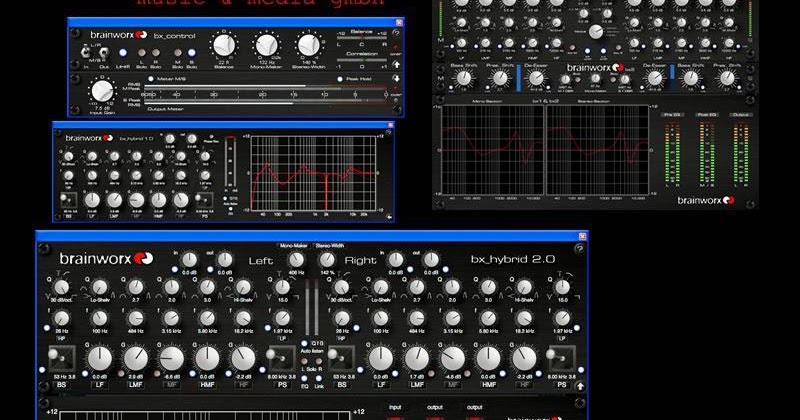Click the right HMF label button in bx_hybrid 2.0

point(488,385)
